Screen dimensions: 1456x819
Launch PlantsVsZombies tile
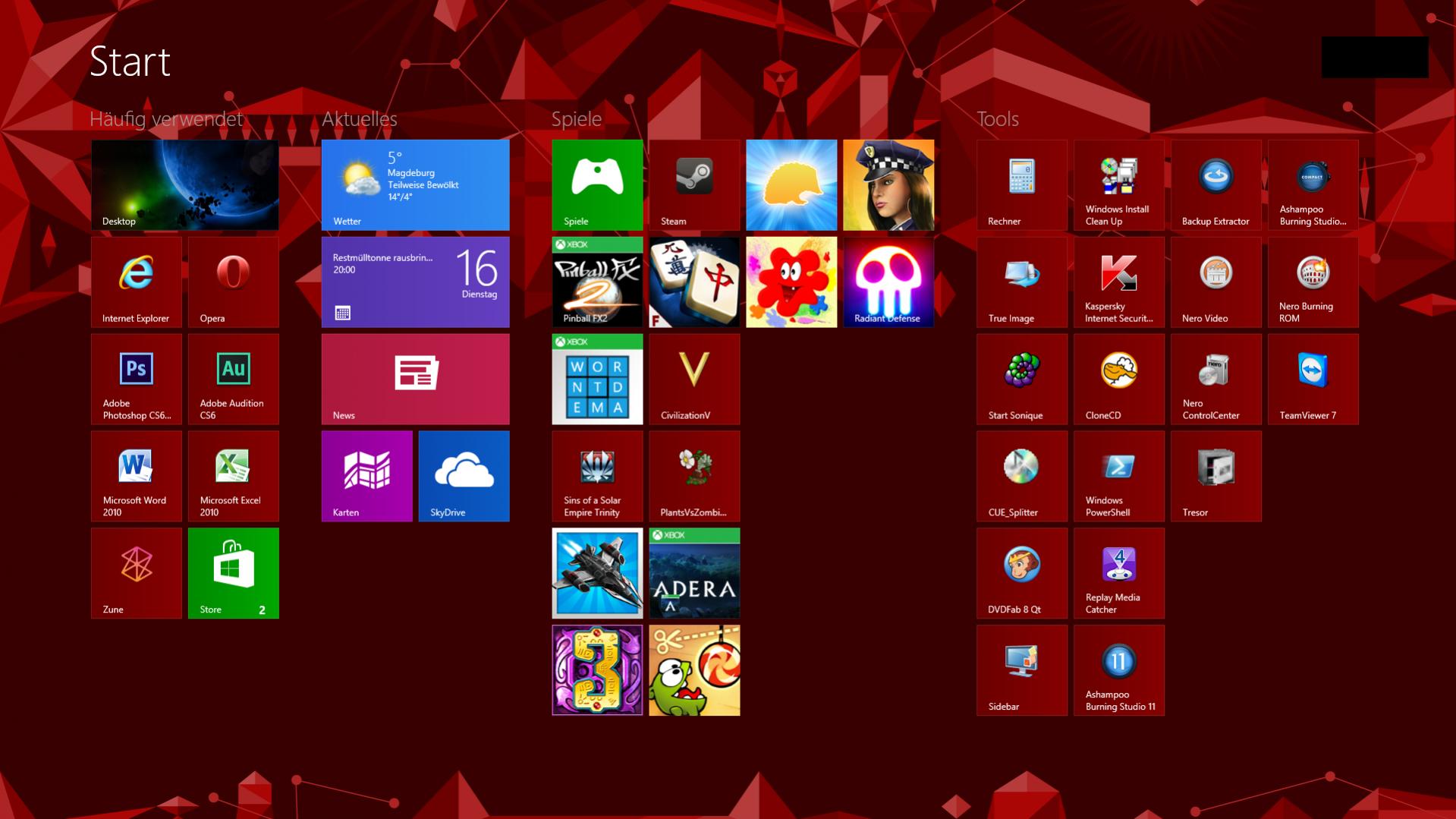(695, 476)
